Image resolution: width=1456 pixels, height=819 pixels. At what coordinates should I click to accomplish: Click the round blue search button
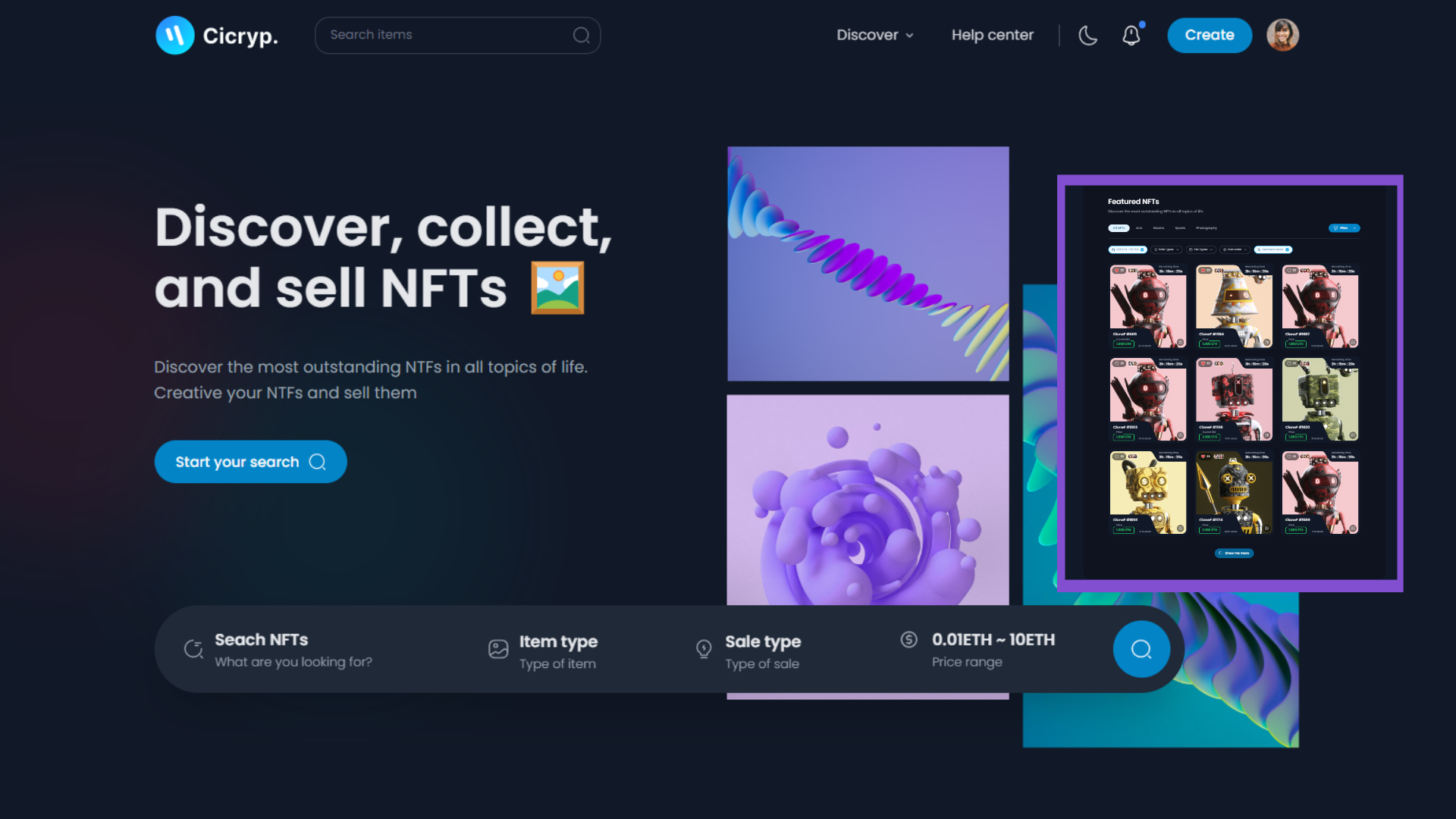[x=1141, y=649]
